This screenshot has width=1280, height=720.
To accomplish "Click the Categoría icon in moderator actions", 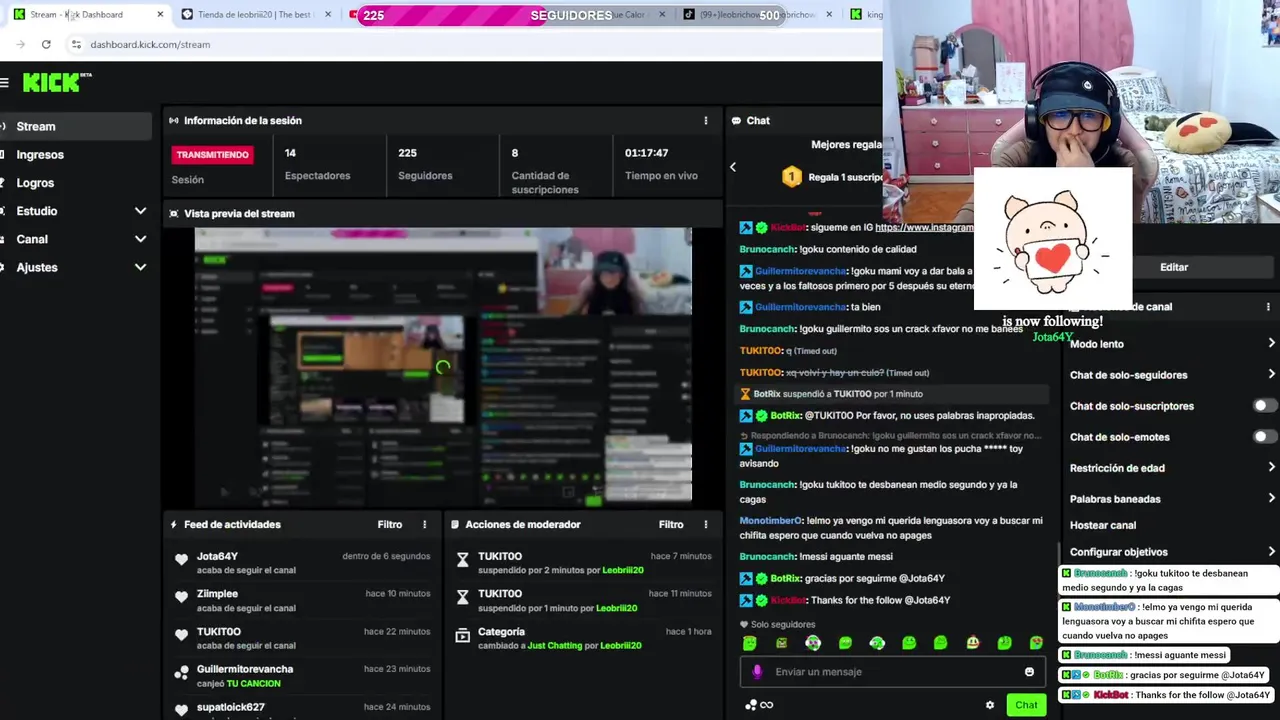I will (462, 635).
